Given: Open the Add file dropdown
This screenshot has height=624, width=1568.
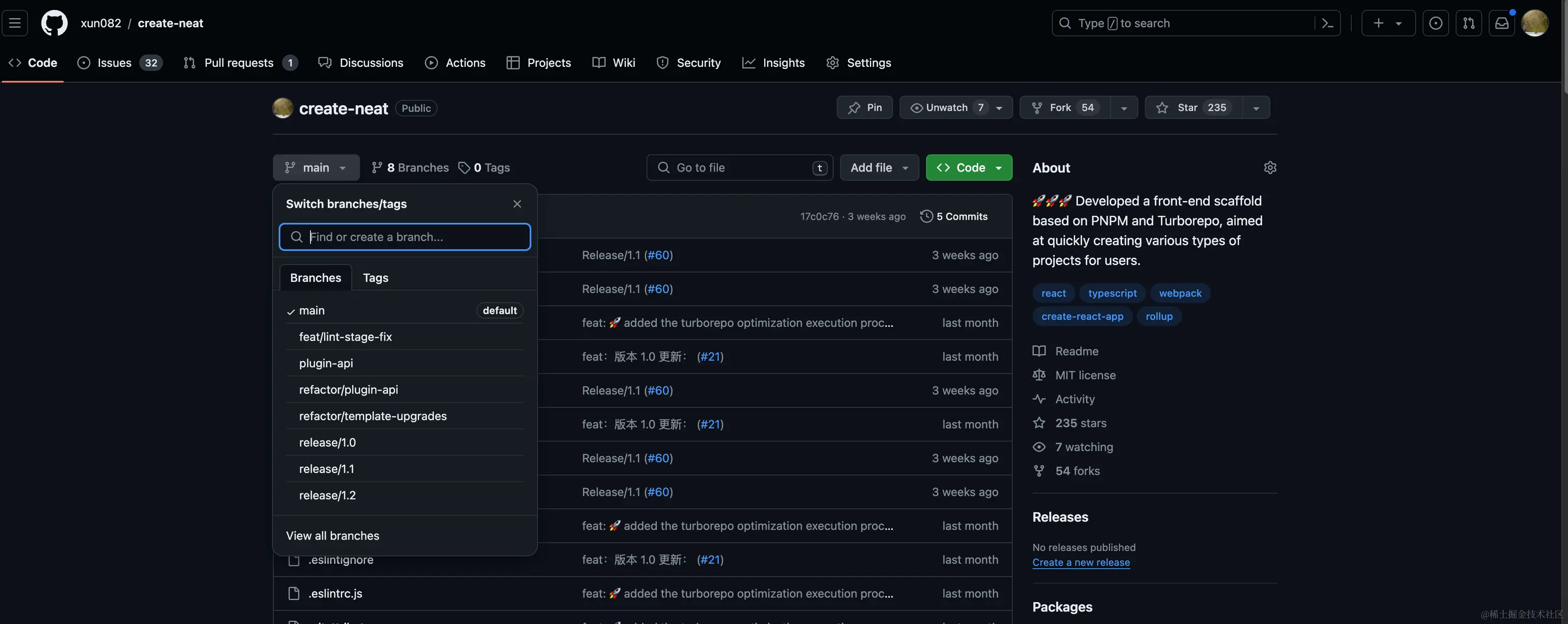Looking at the screenshot, I should click(879, 167).
